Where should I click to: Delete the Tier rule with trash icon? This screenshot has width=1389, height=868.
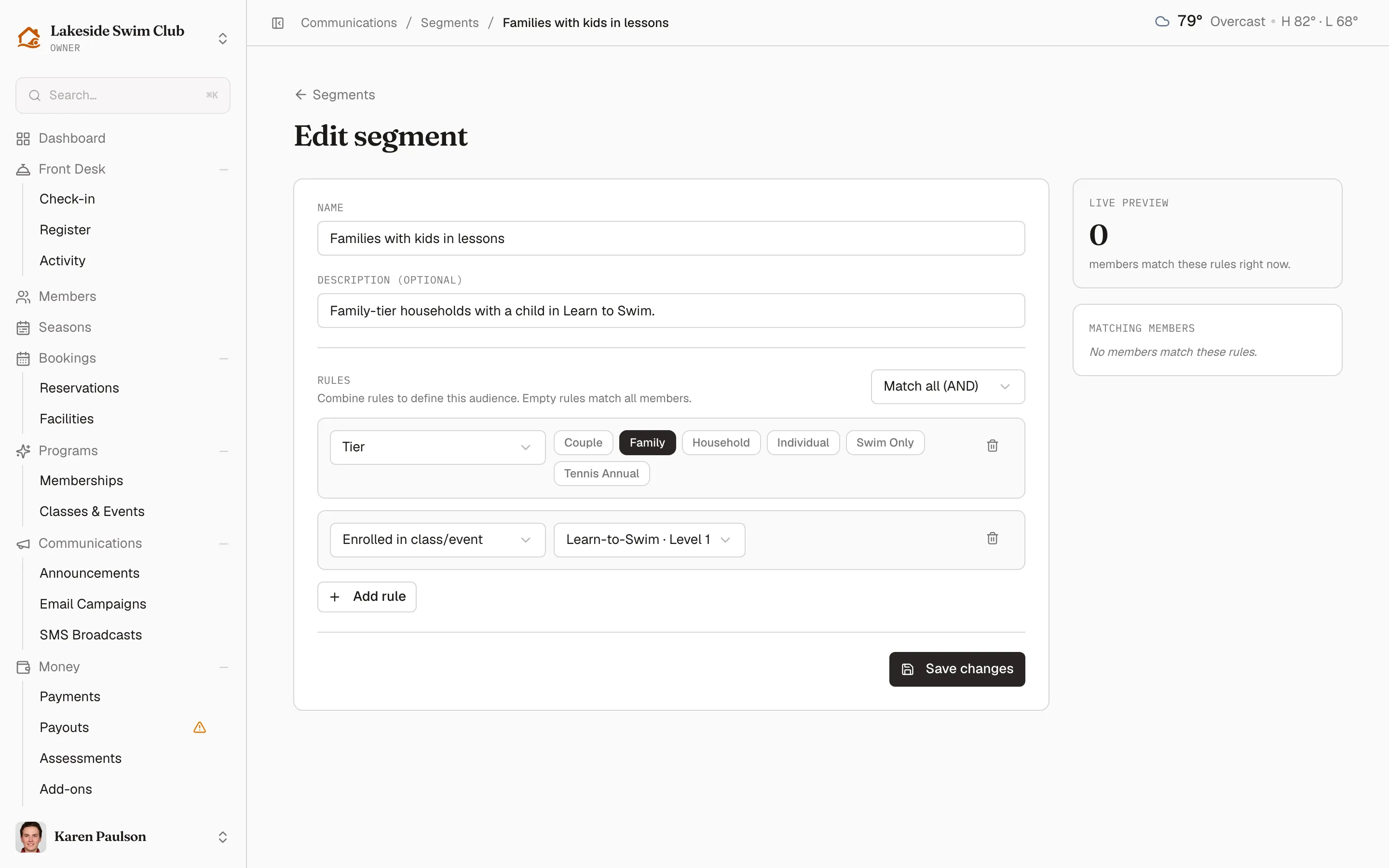click(993, 446)
